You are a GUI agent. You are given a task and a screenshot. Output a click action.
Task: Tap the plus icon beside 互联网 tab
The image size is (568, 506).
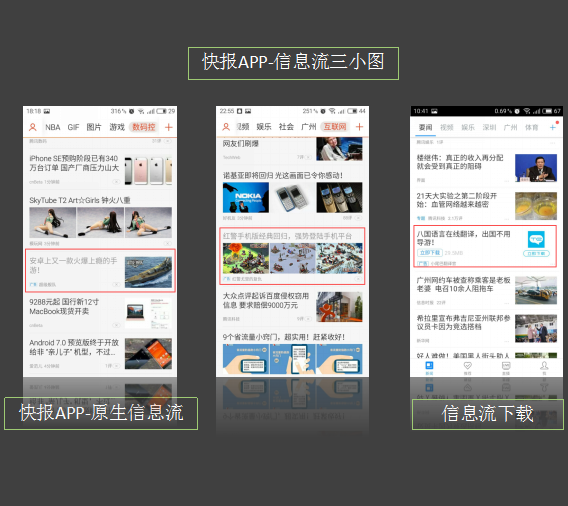coord(359,126)
